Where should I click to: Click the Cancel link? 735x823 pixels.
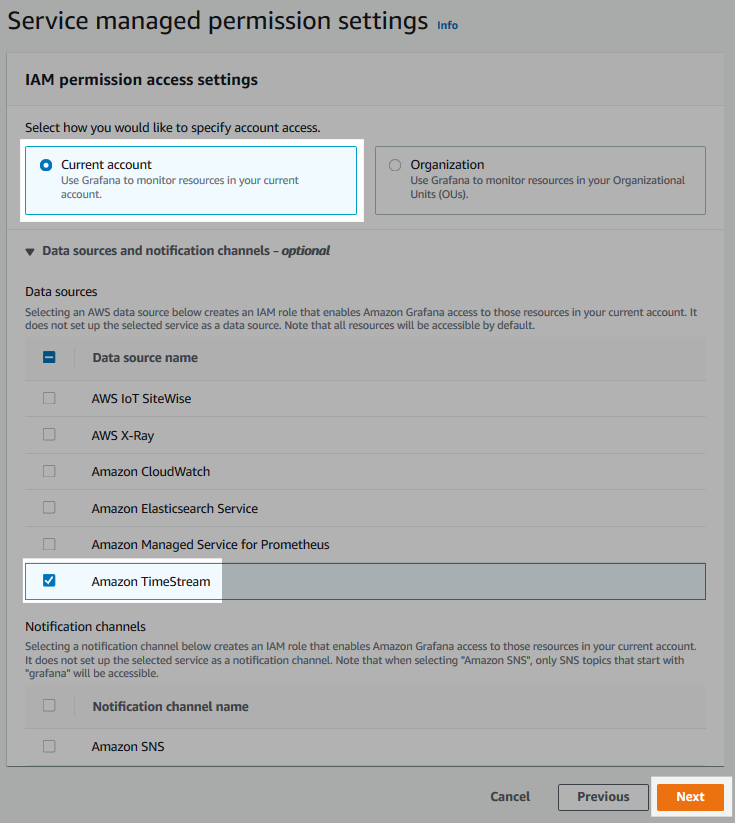click(x=510, y=797)
